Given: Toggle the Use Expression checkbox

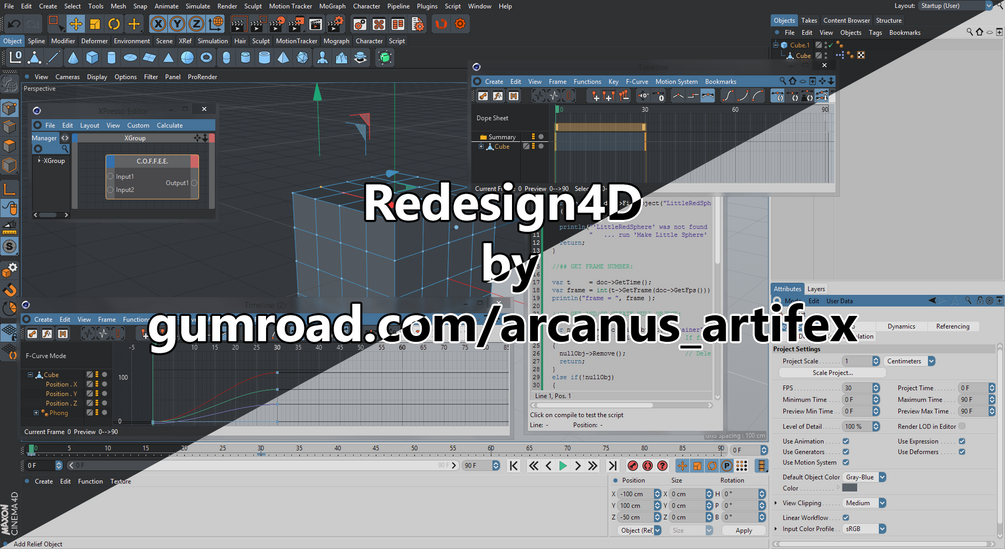Looking at the screenshot, I should point(962,441).
